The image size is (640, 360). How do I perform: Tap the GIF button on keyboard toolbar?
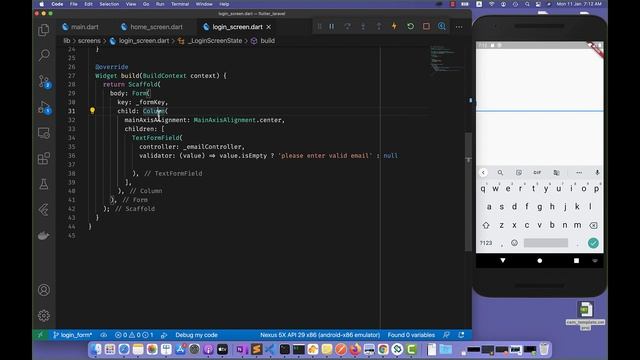537,173
